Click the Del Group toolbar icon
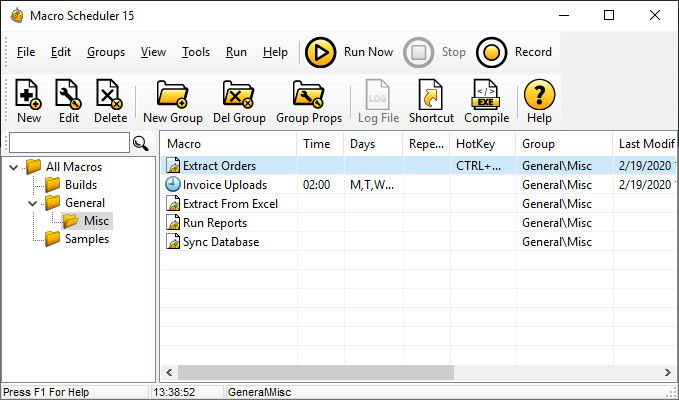679x400 pixels. 238,95
